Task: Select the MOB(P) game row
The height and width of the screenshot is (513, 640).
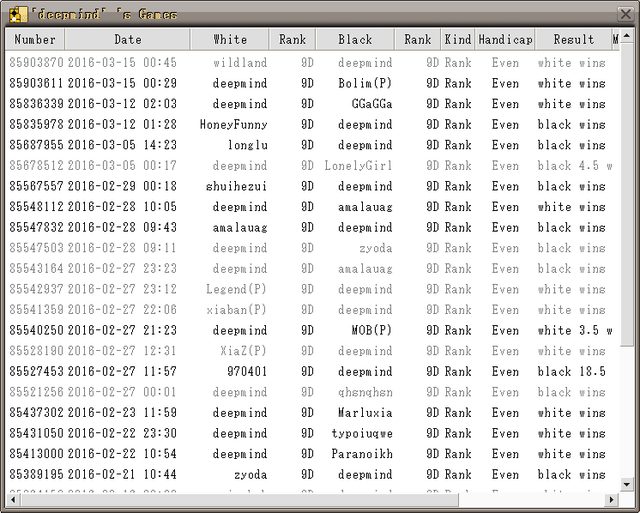Action: (x=312, y=330)
